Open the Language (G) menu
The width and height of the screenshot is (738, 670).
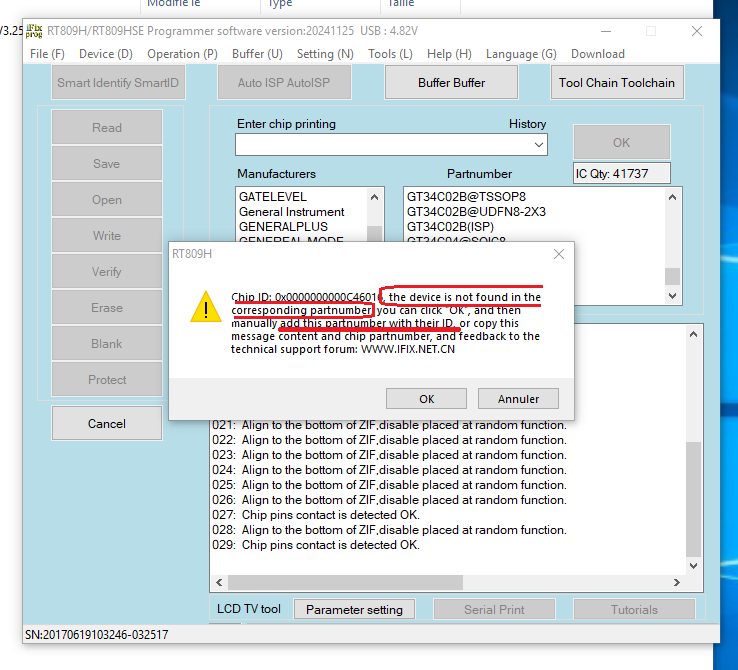pyautogui.click(x=521, y=54)
